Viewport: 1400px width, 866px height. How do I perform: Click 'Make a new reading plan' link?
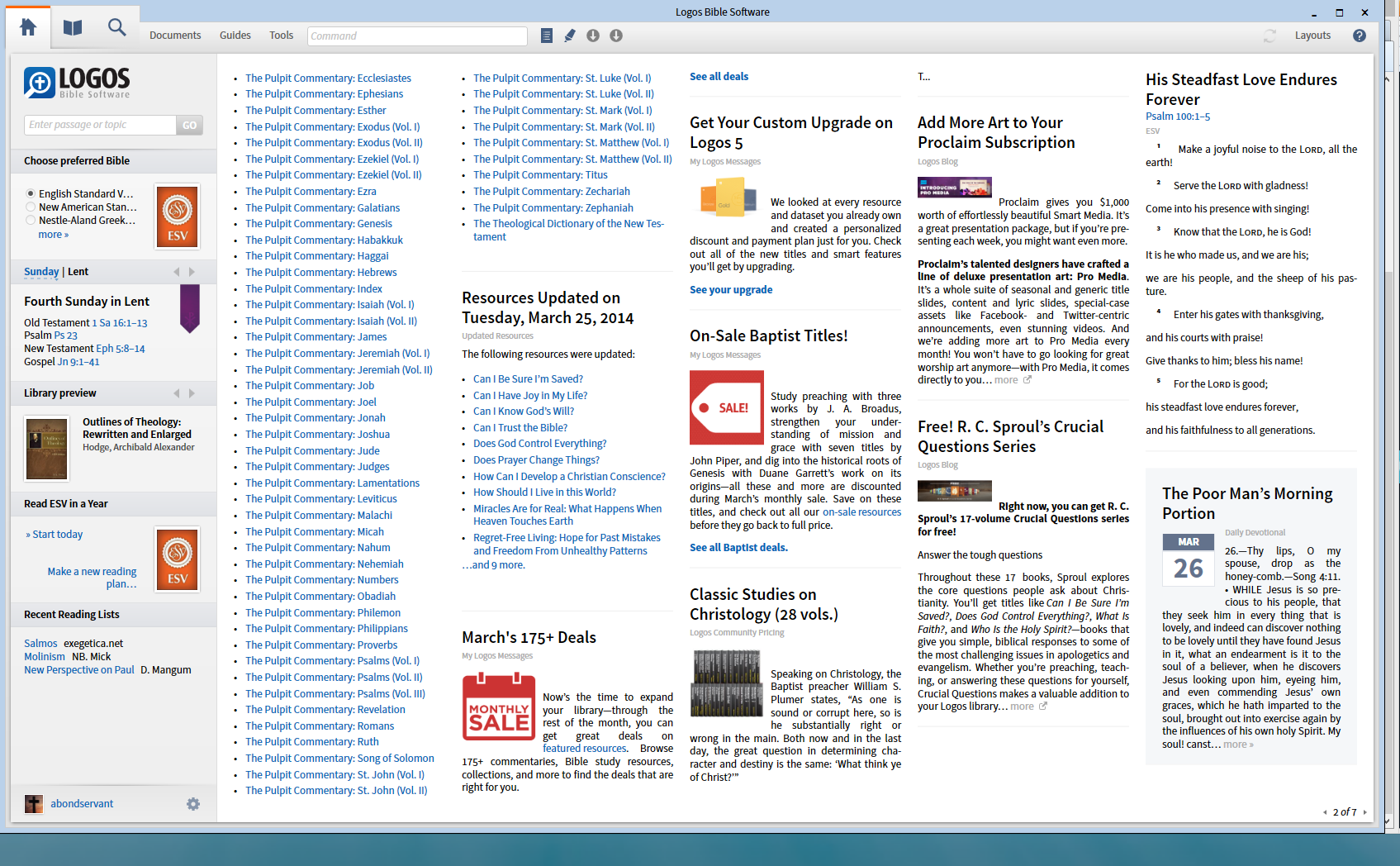92,578
